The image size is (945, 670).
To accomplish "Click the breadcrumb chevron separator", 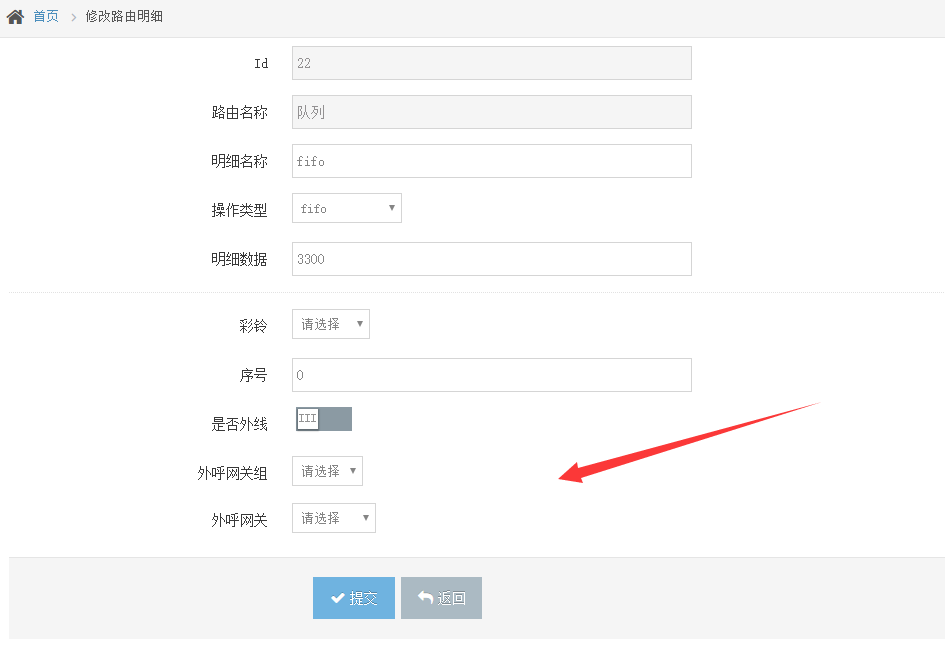I will [x=73, y=17].
